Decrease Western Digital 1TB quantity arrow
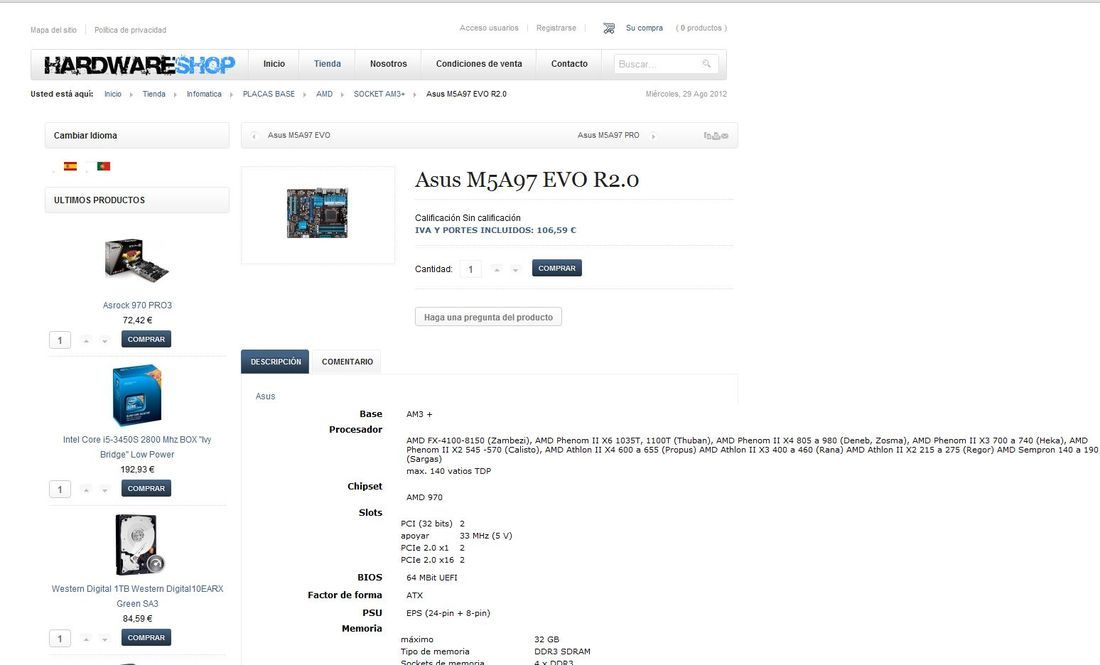The width and height of the screenshot is (1100, 665). (x=105, y=639)
